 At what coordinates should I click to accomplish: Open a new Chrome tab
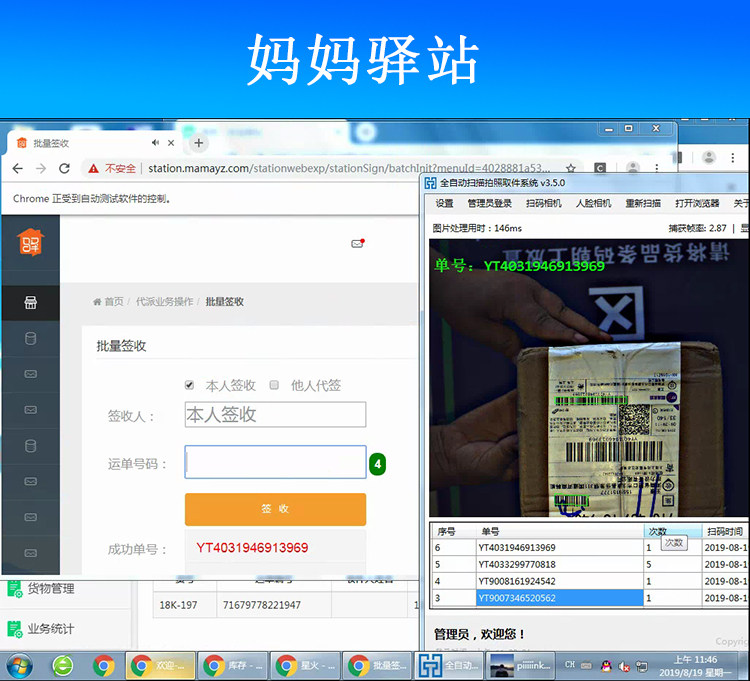199,143
